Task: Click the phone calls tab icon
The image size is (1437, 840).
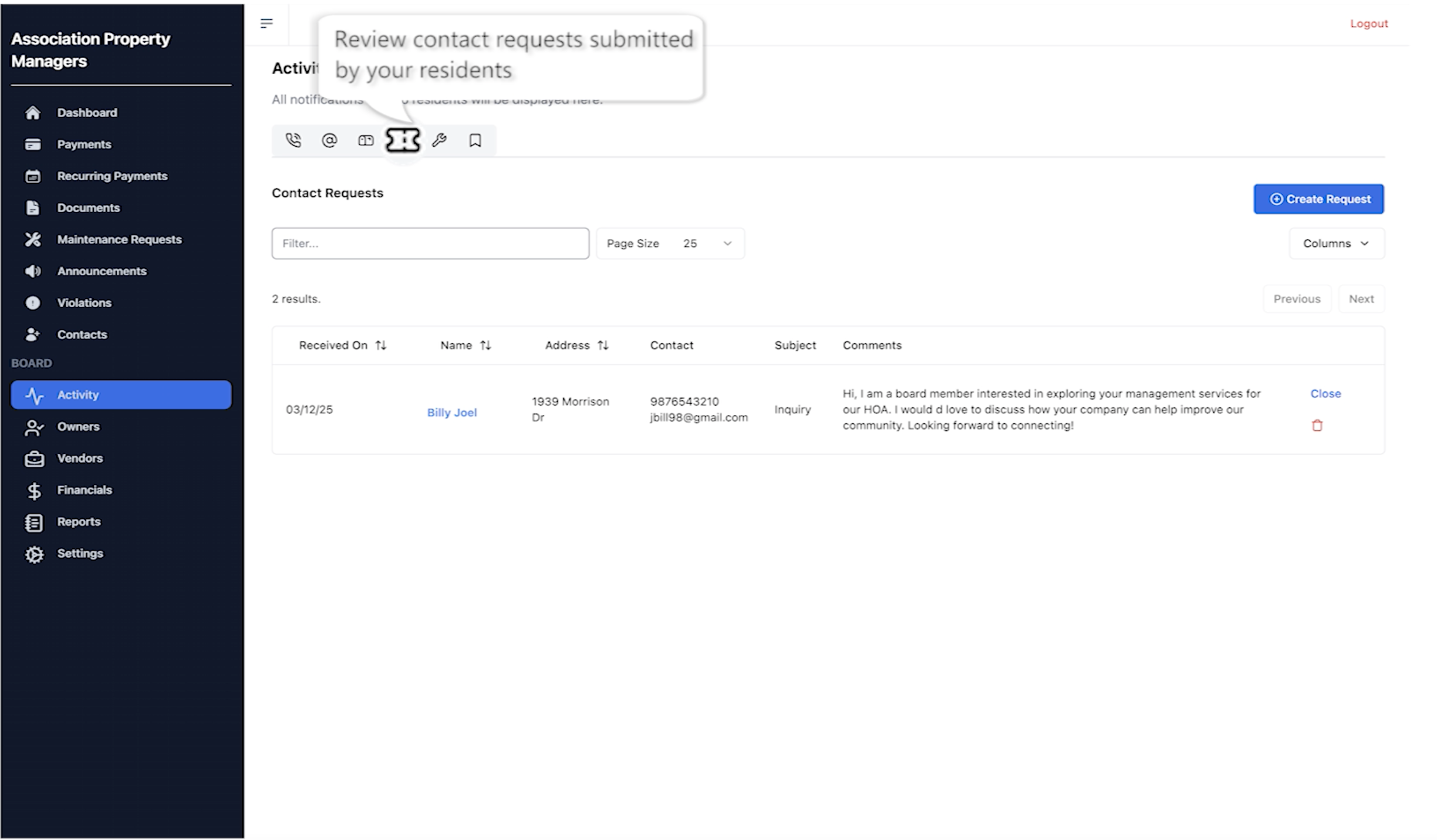Action: 293,140
